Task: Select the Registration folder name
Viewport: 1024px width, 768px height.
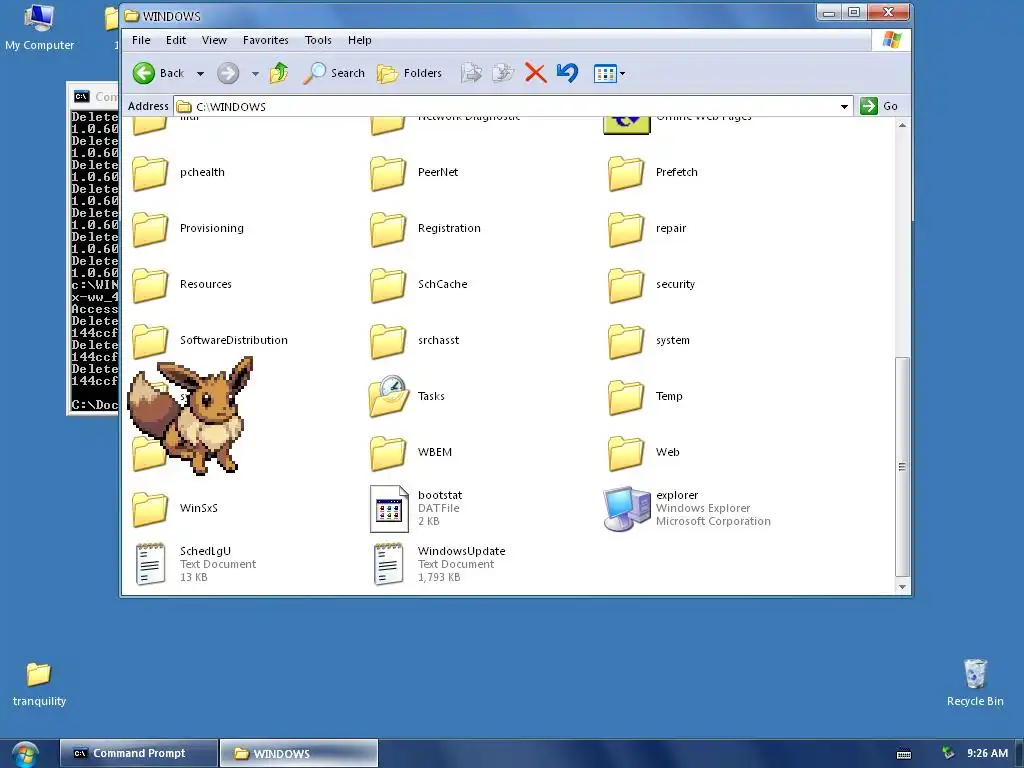Action: coord(449,228)
